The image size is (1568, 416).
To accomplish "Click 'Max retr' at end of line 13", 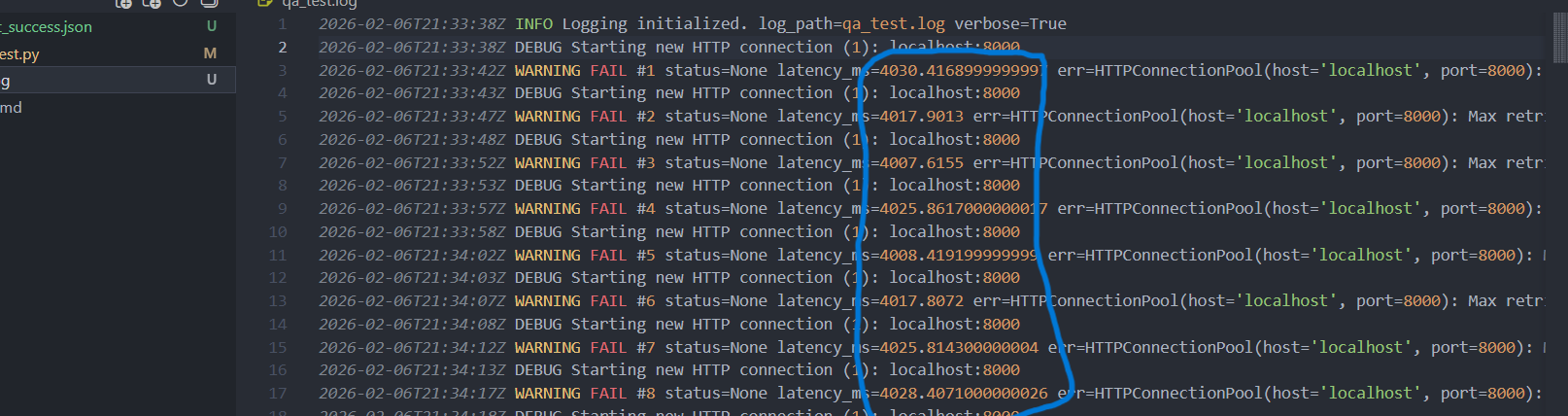I will [1505, 300].
